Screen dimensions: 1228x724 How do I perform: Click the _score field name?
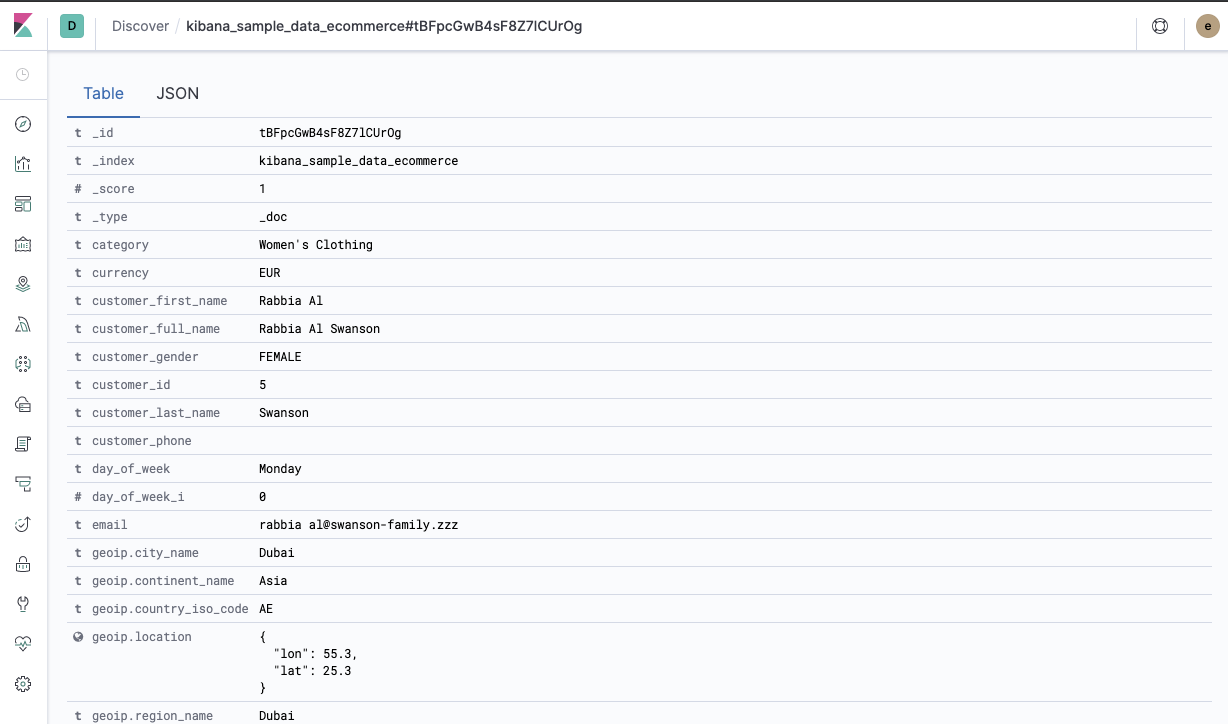[113, 189]
